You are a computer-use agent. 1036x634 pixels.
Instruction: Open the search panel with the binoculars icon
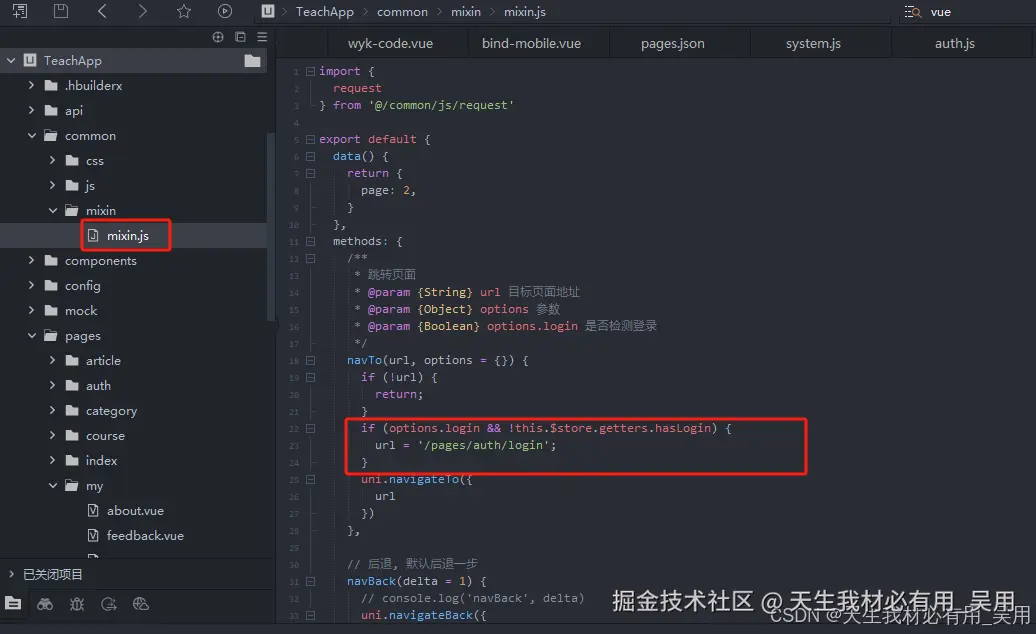point(45,604)
